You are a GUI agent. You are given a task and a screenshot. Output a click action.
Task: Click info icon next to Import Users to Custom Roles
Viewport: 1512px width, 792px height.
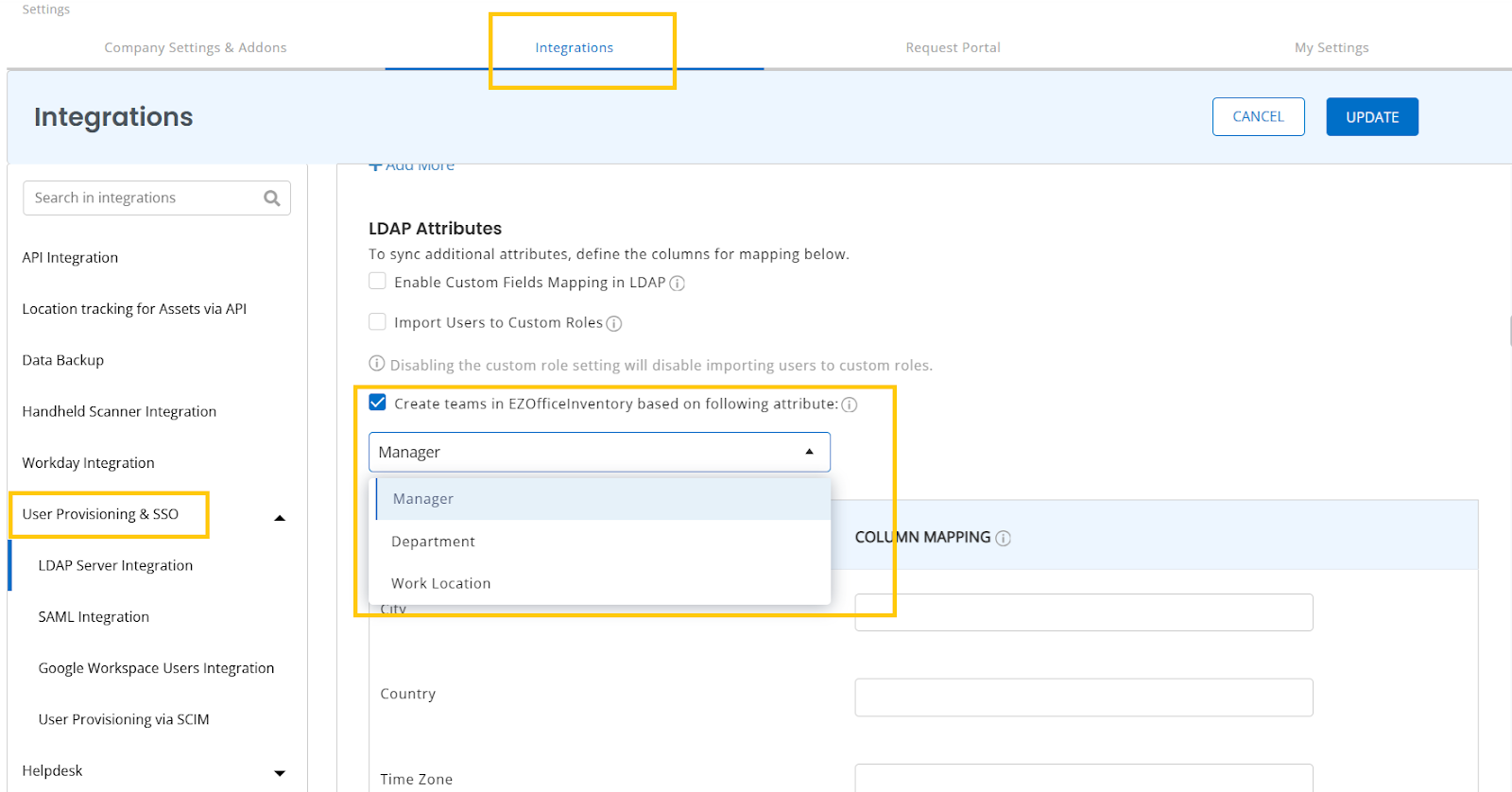click(x=614, y=324)
